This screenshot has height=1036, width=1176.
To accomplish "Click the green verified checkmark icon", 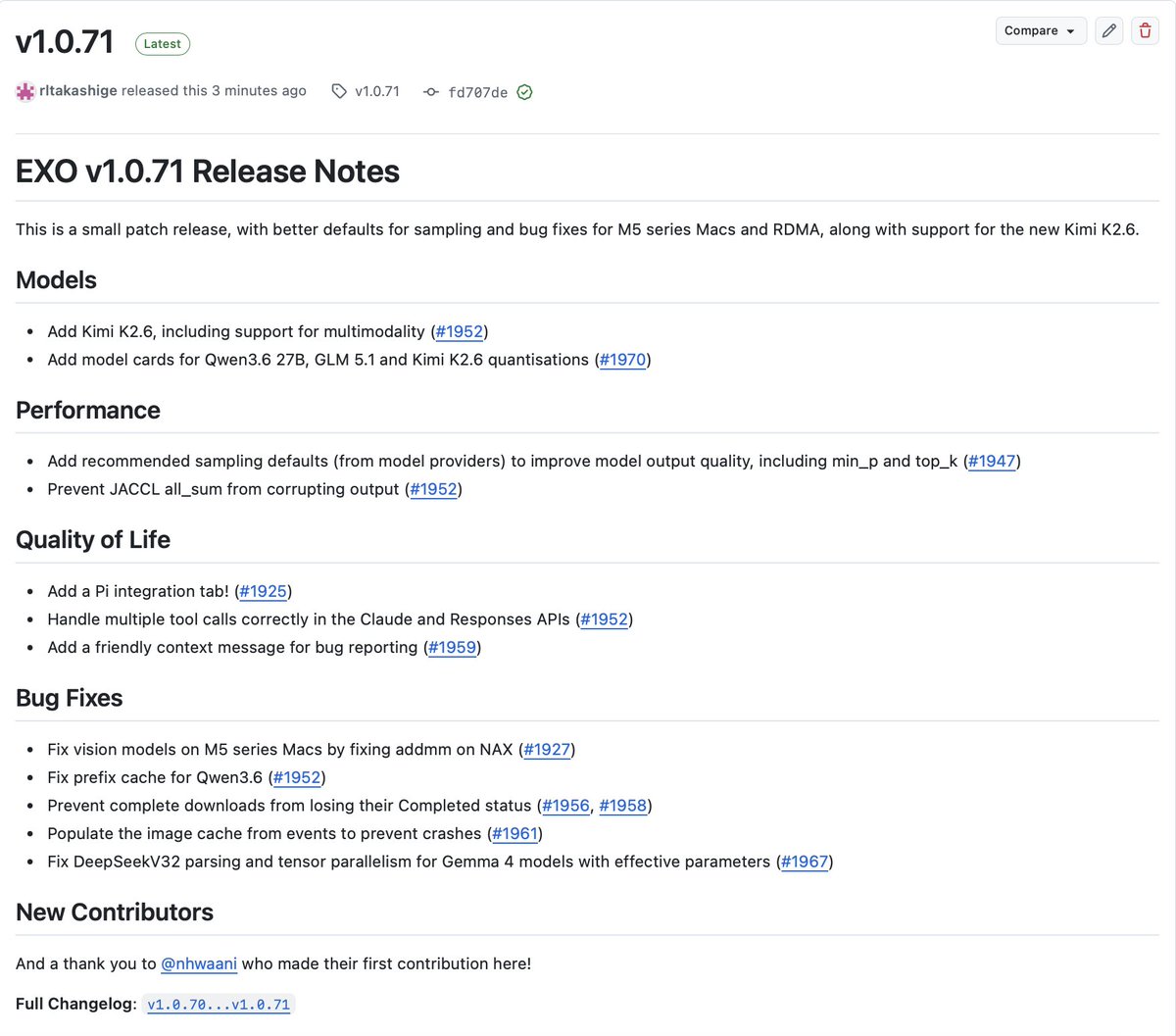I will point(524,92).
